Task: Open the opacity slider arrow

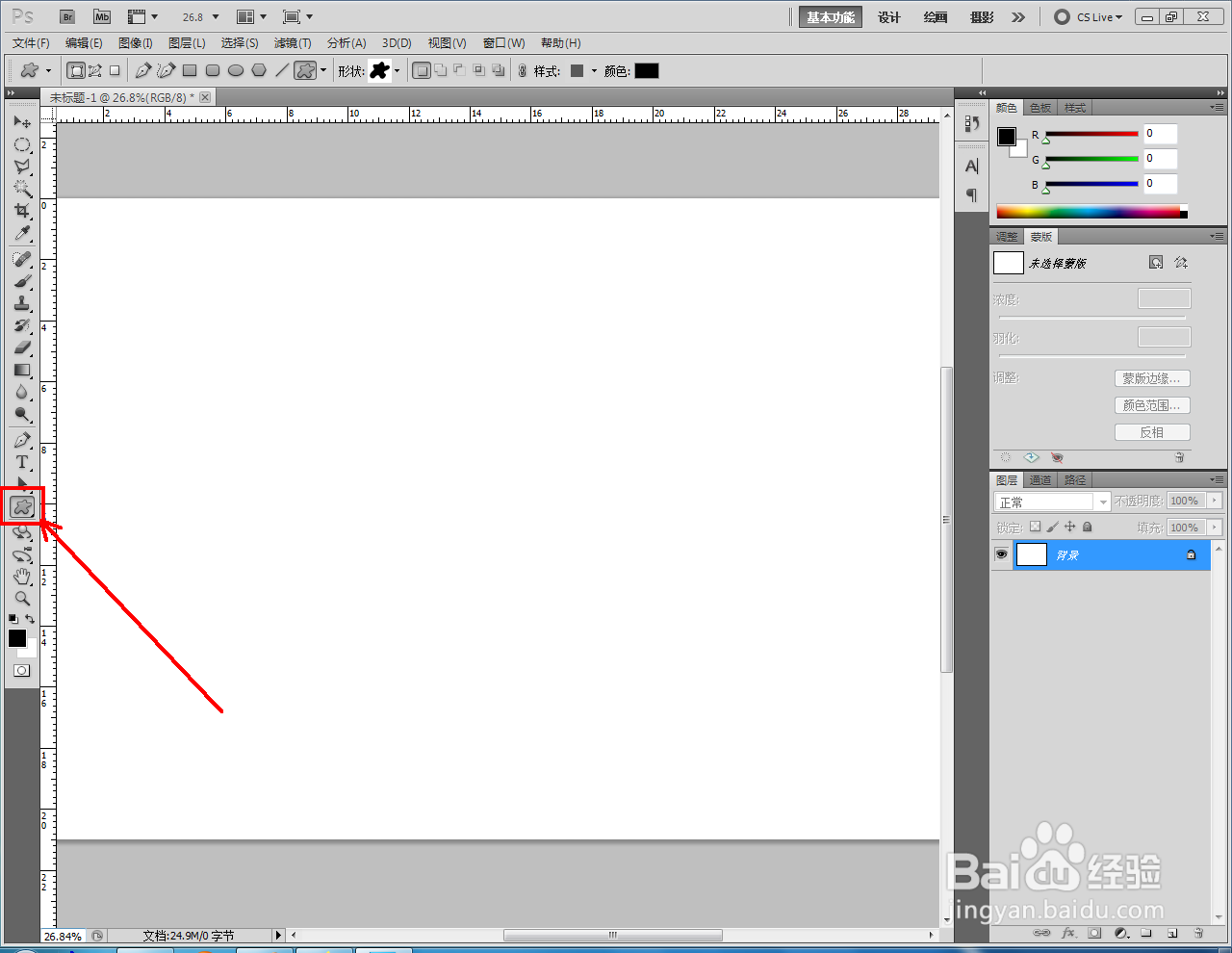Action: coord(1215,501)
